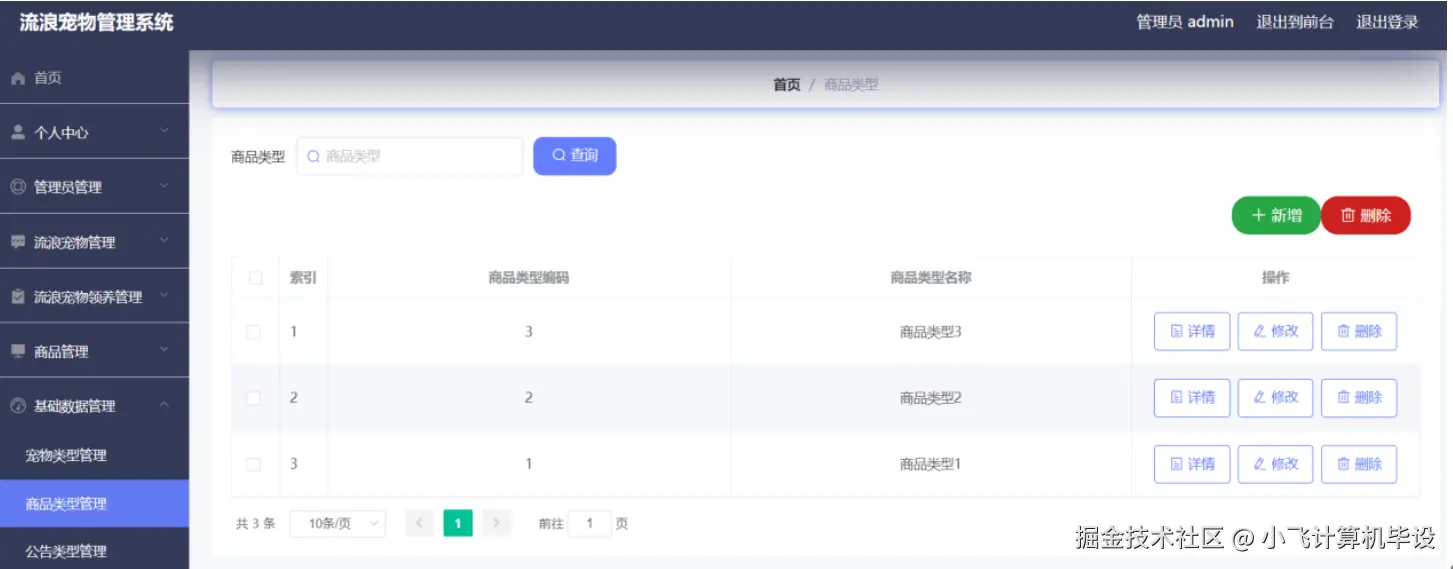Click the pencil icon of 修改 in 商品类型1 row
The height and width of the screenshot is (569, 1453).
(1260, 464)
